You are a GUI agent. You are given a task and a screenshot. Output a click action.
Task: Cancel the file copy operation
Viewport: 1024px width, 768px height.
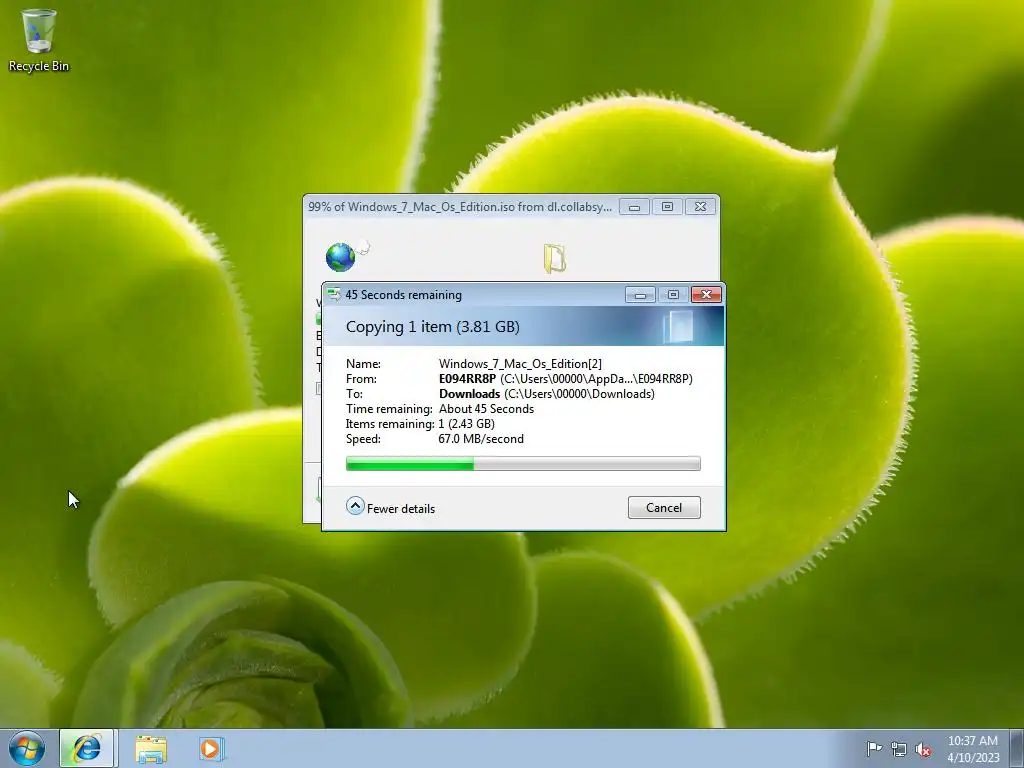(664, 507)
